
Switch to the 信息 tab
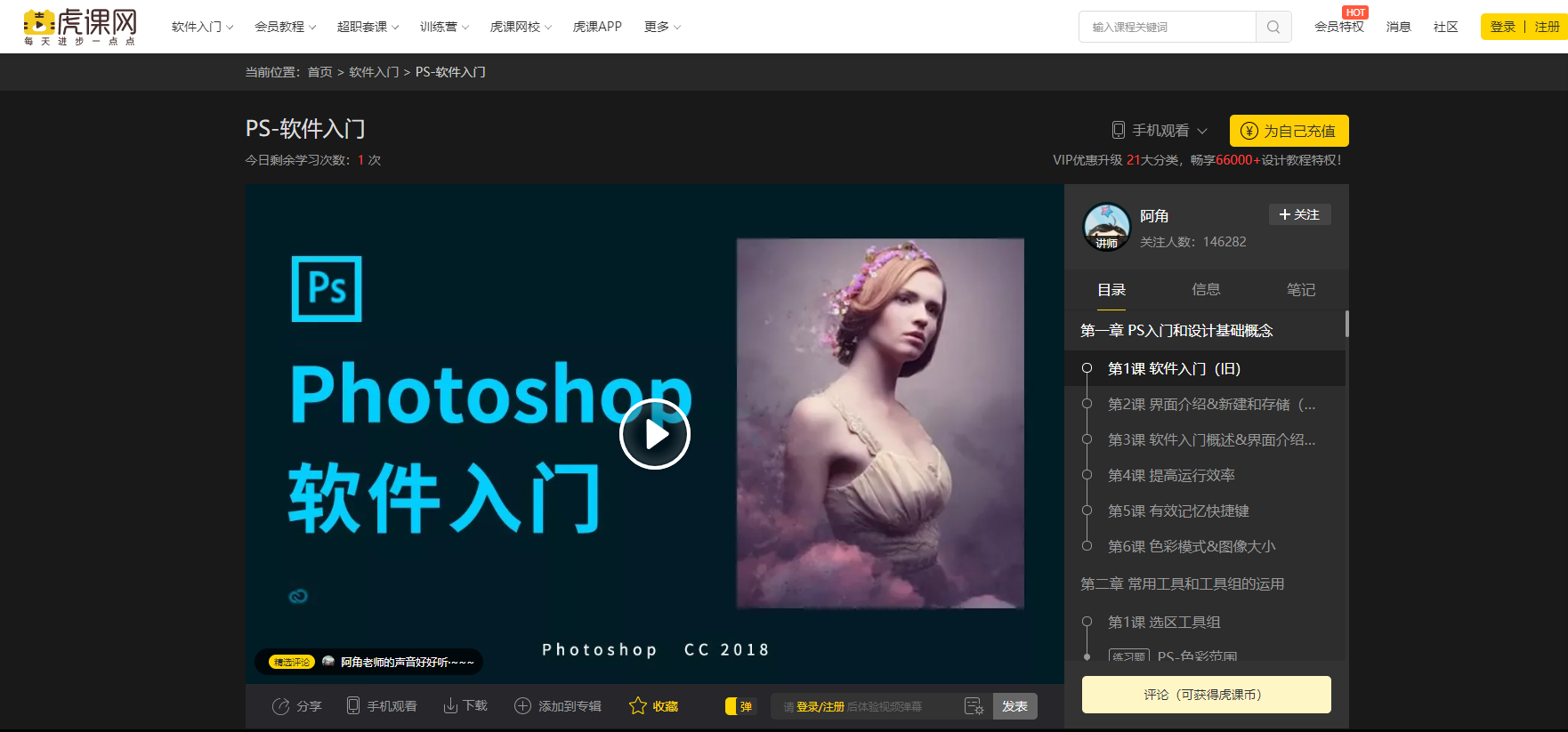[1206, 290]
